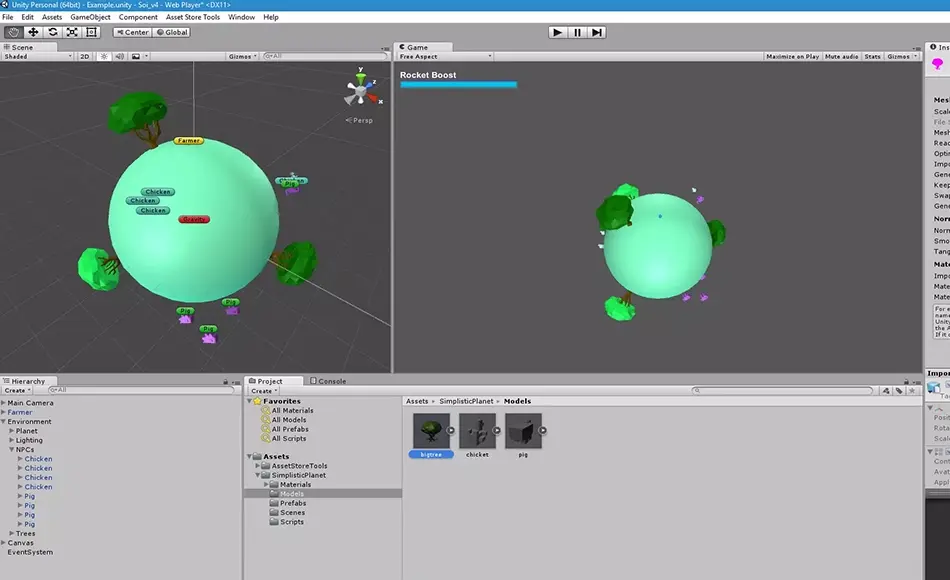Viewport: 950px width, 580px height.
Task: Select the bigtree model thumbnail
Action: [431, 431]
